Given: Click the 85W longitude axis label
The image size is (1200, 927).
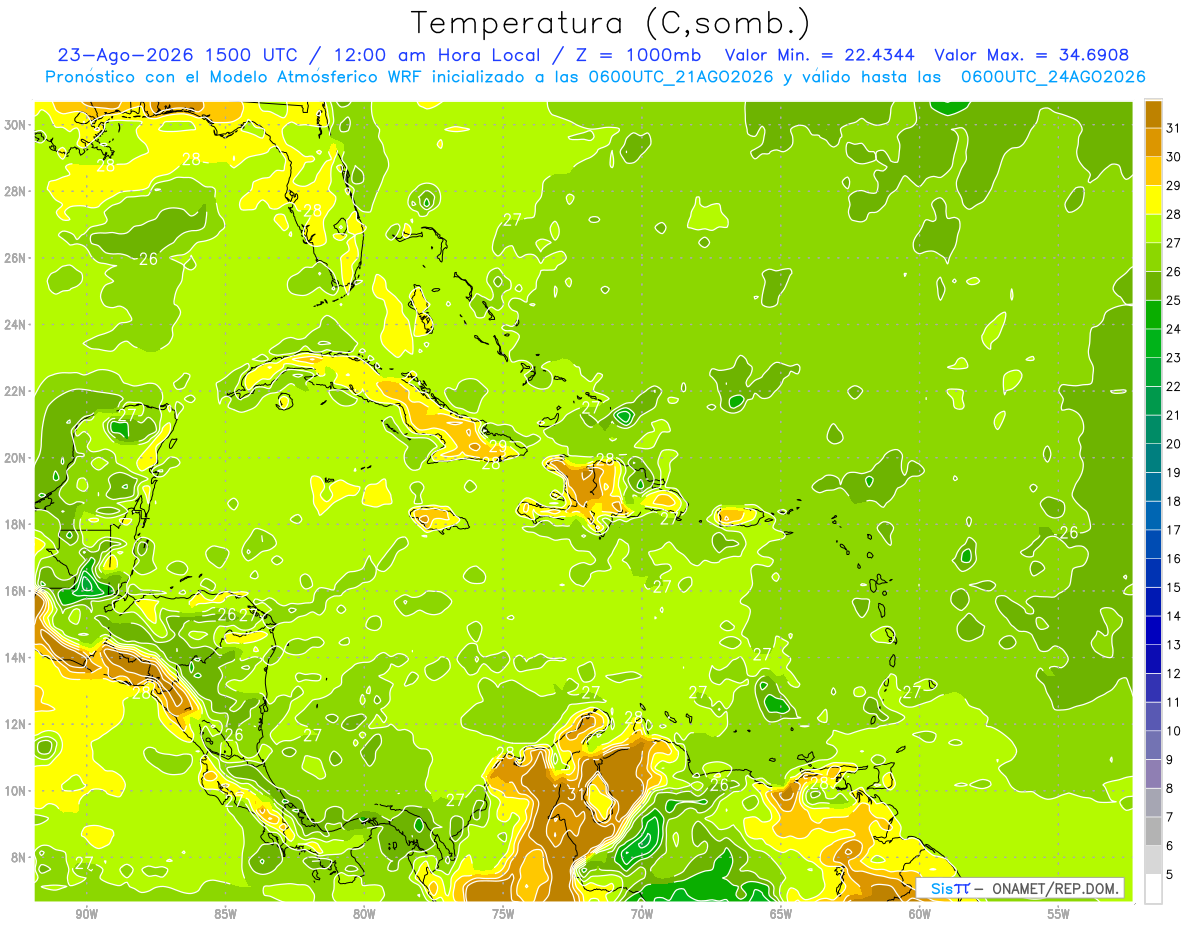Looking at the screenshot, I should point(225,914).
